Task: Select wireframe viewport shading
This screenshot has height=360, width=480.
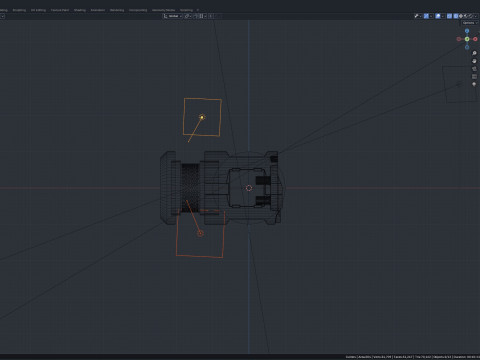Action: (x=456, y=16)
